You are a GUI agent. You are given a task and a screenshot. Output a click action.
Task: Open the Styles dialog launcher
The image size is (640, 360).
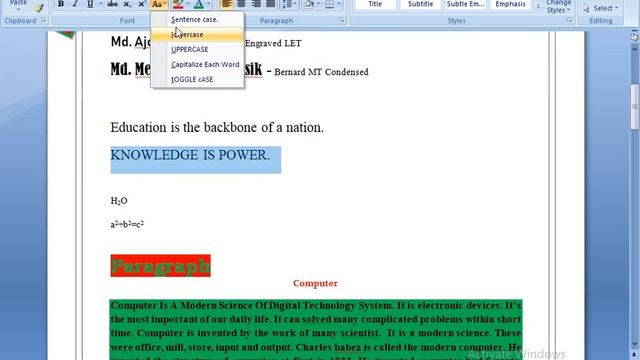click(569, 20)
